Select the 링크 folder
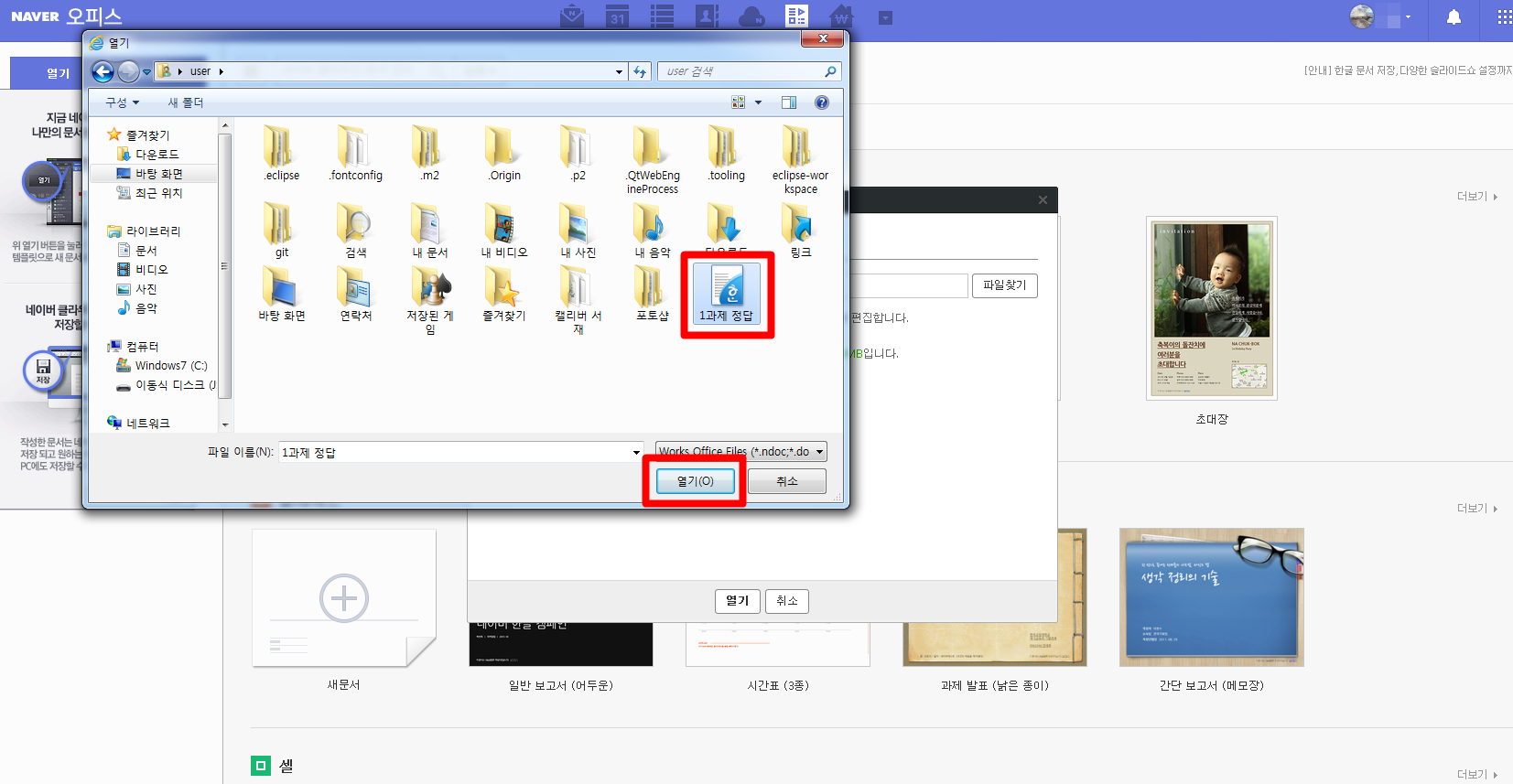 click(x=801, y=230)
